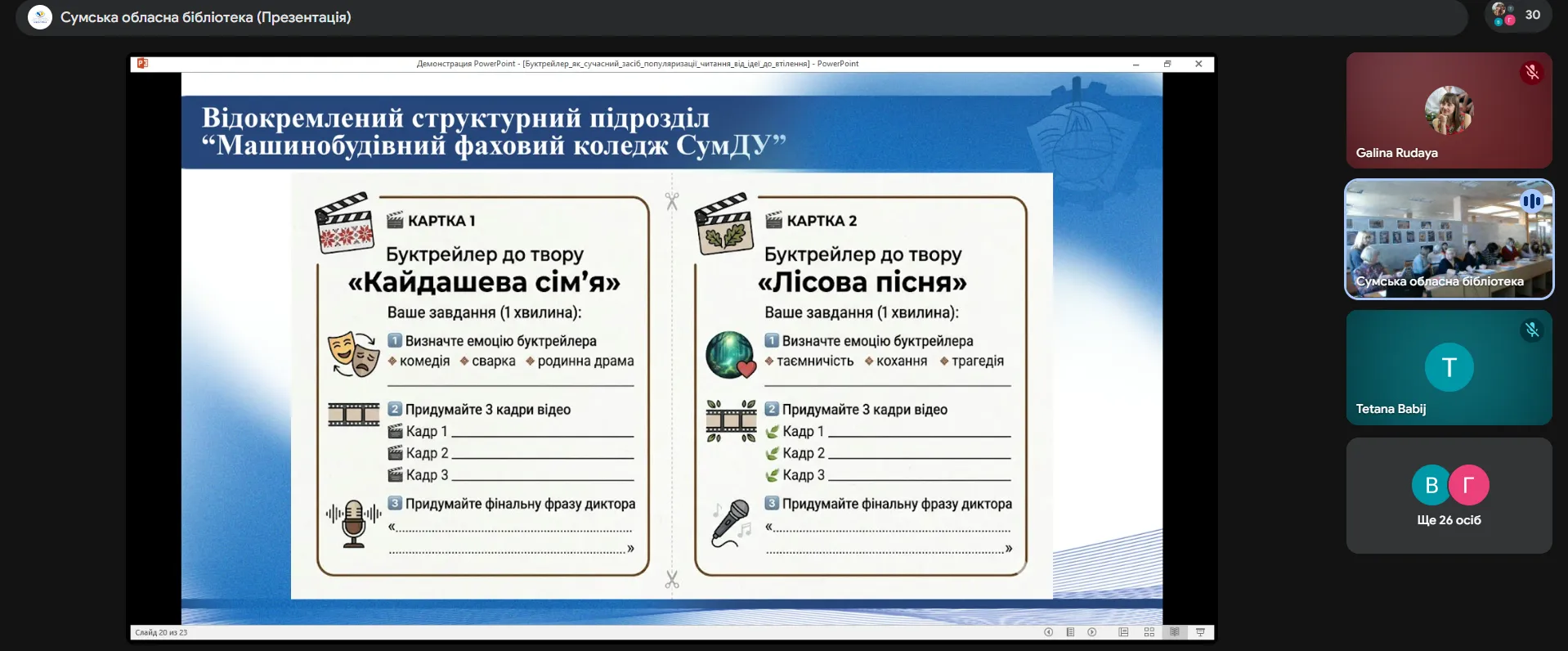Click the theater masks icon on card 1
Screen dimensions: 1568x651
point(354,354)
